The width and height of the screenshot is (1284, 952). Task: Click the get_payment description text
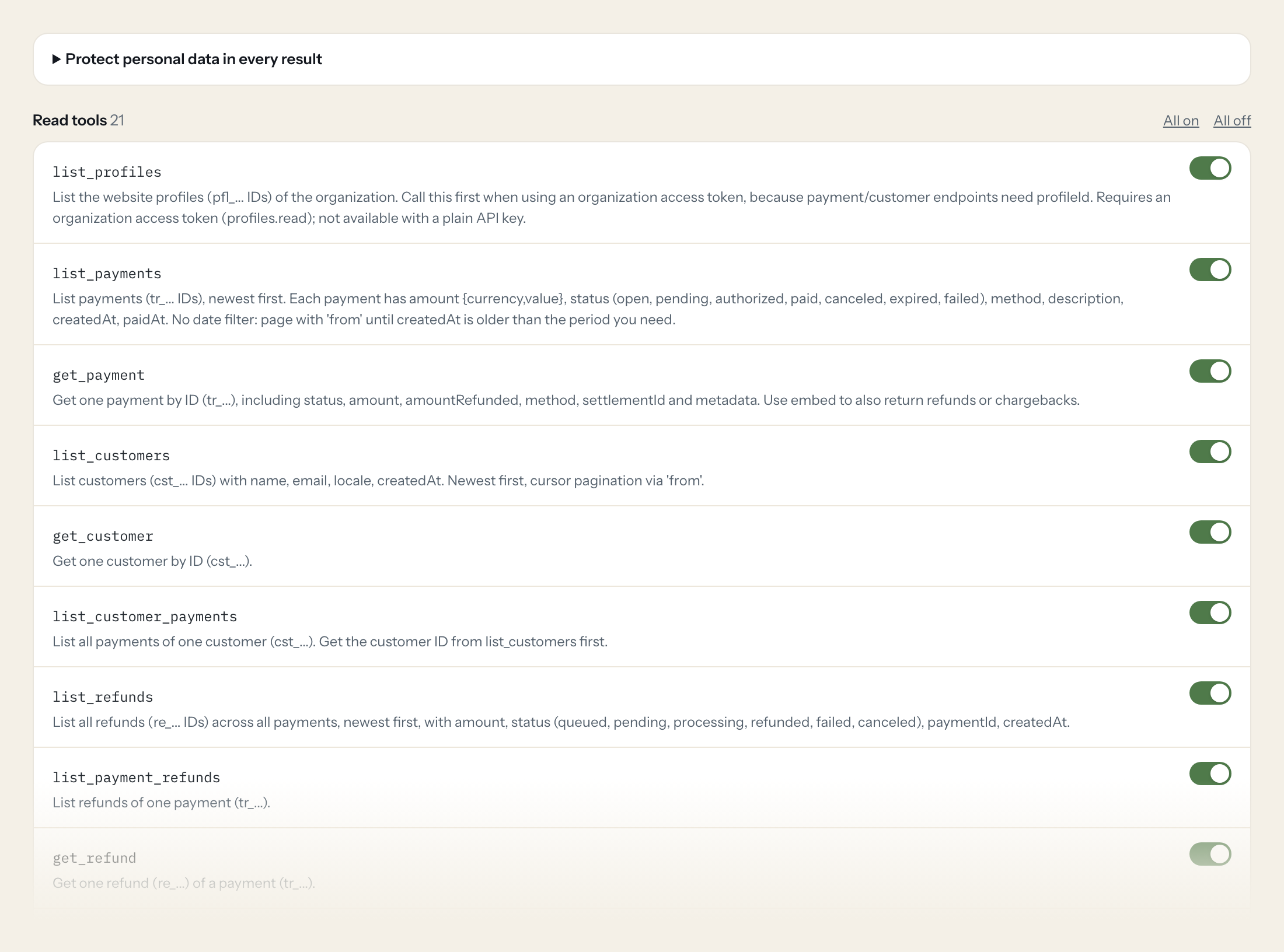pyautogui.click(x=566, y=400)
